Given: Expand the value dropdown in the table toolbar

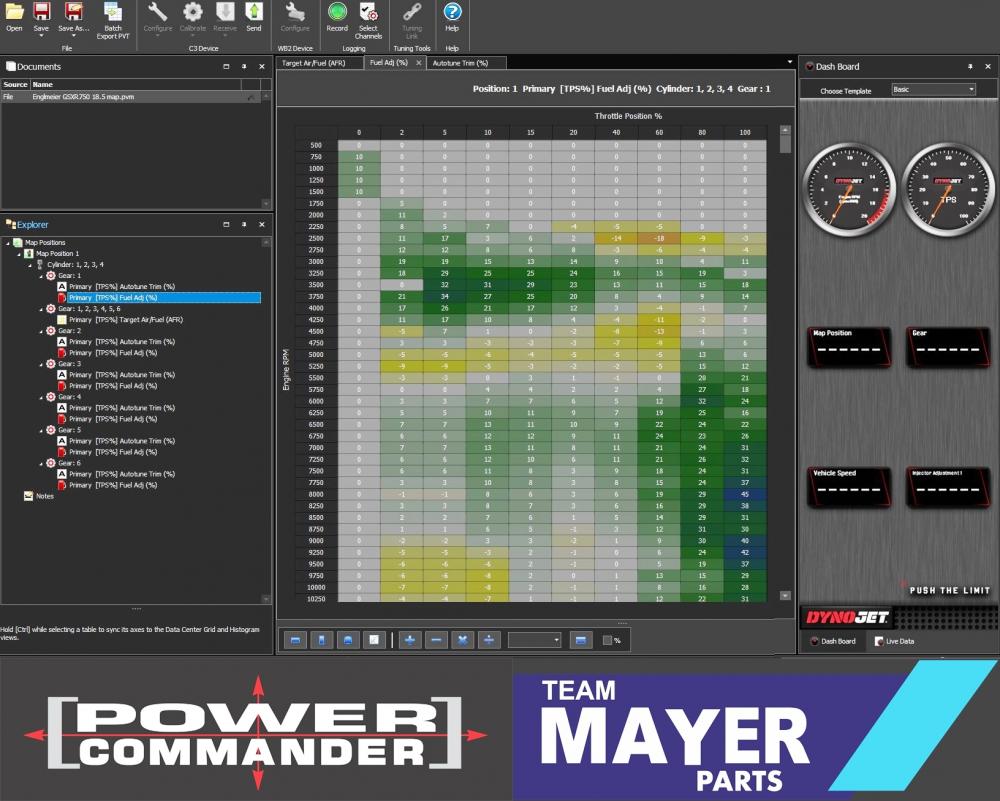Looking at the screenshot, I should pos(556,638).
